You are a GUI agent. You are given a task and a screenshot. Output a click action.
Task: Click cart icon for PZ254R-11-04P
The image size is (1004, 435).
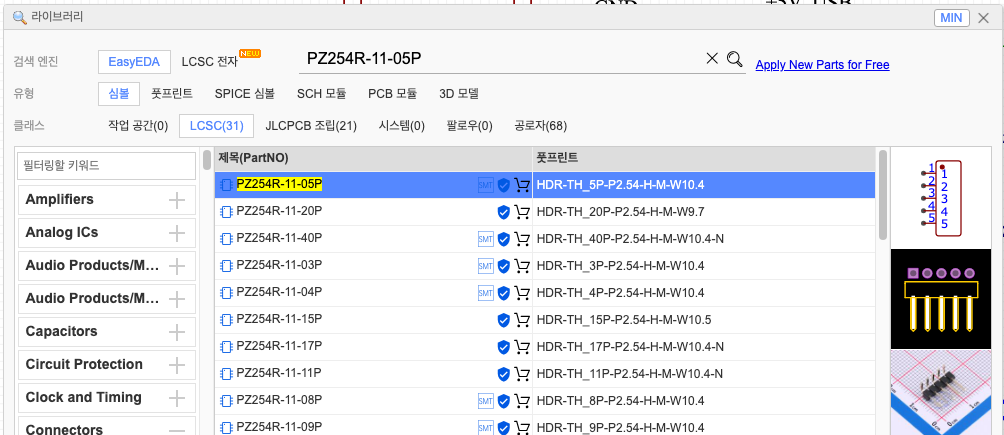522,293
